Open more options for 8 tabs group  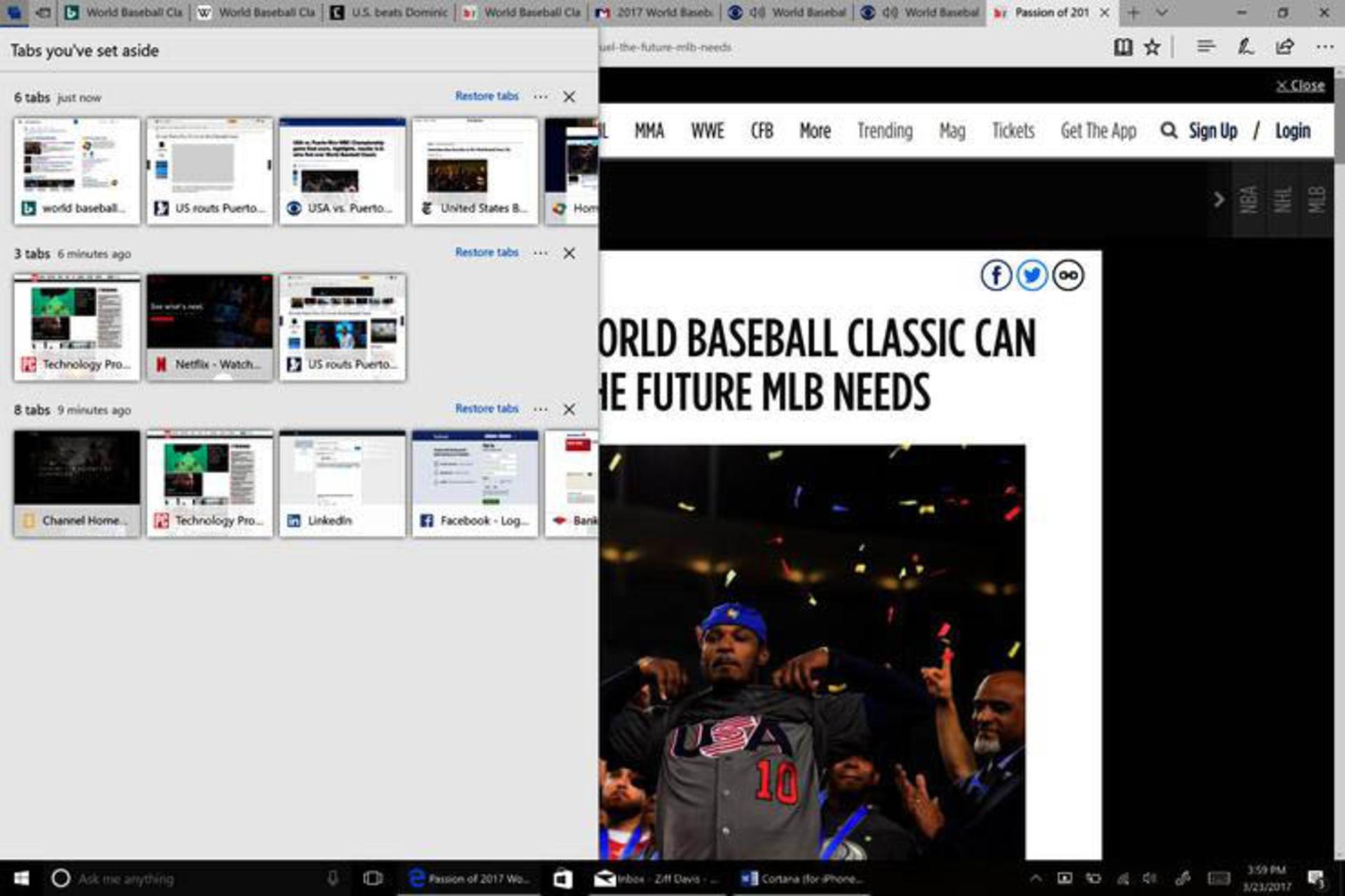[541, 408]
